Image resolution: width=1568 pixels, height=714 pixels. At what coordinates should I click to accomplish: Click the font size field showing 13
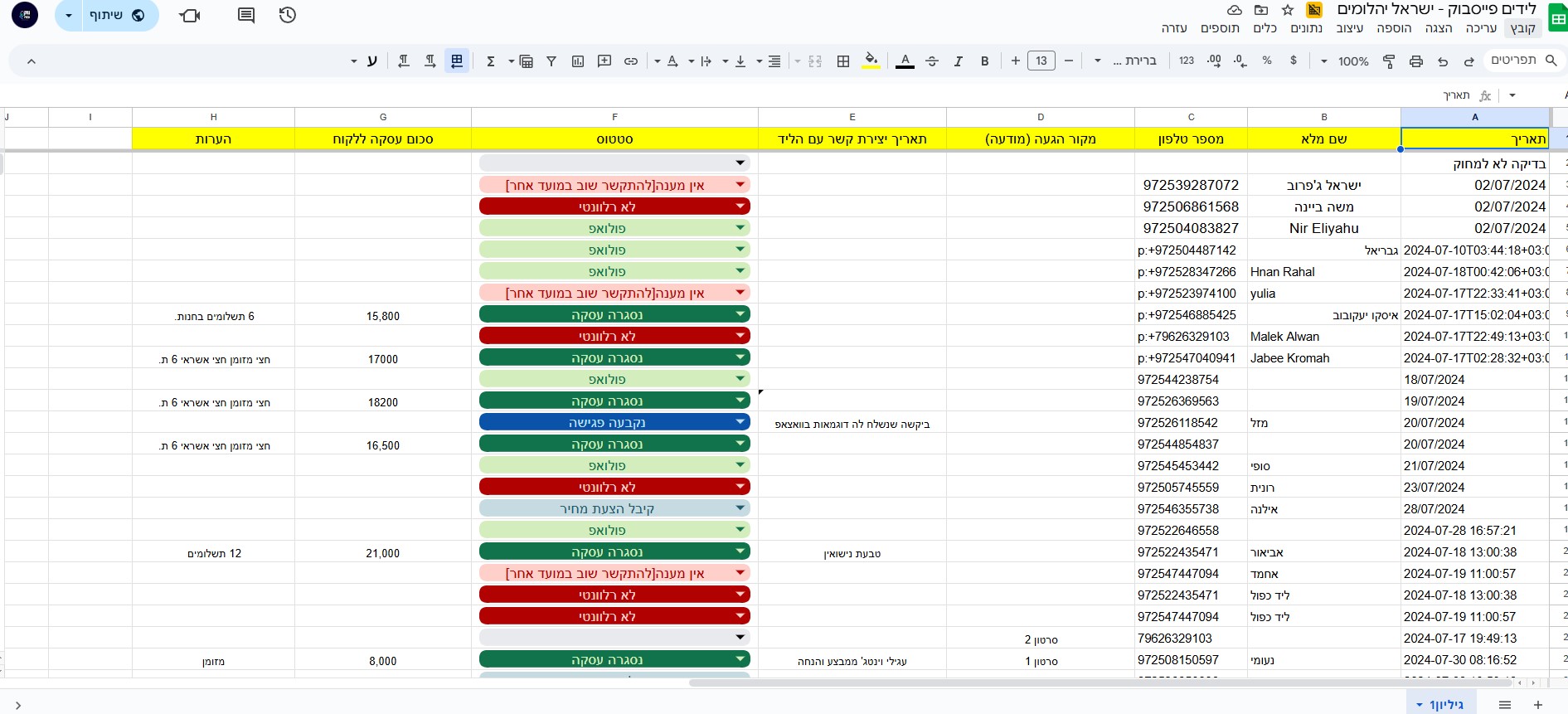(1041, 61)
